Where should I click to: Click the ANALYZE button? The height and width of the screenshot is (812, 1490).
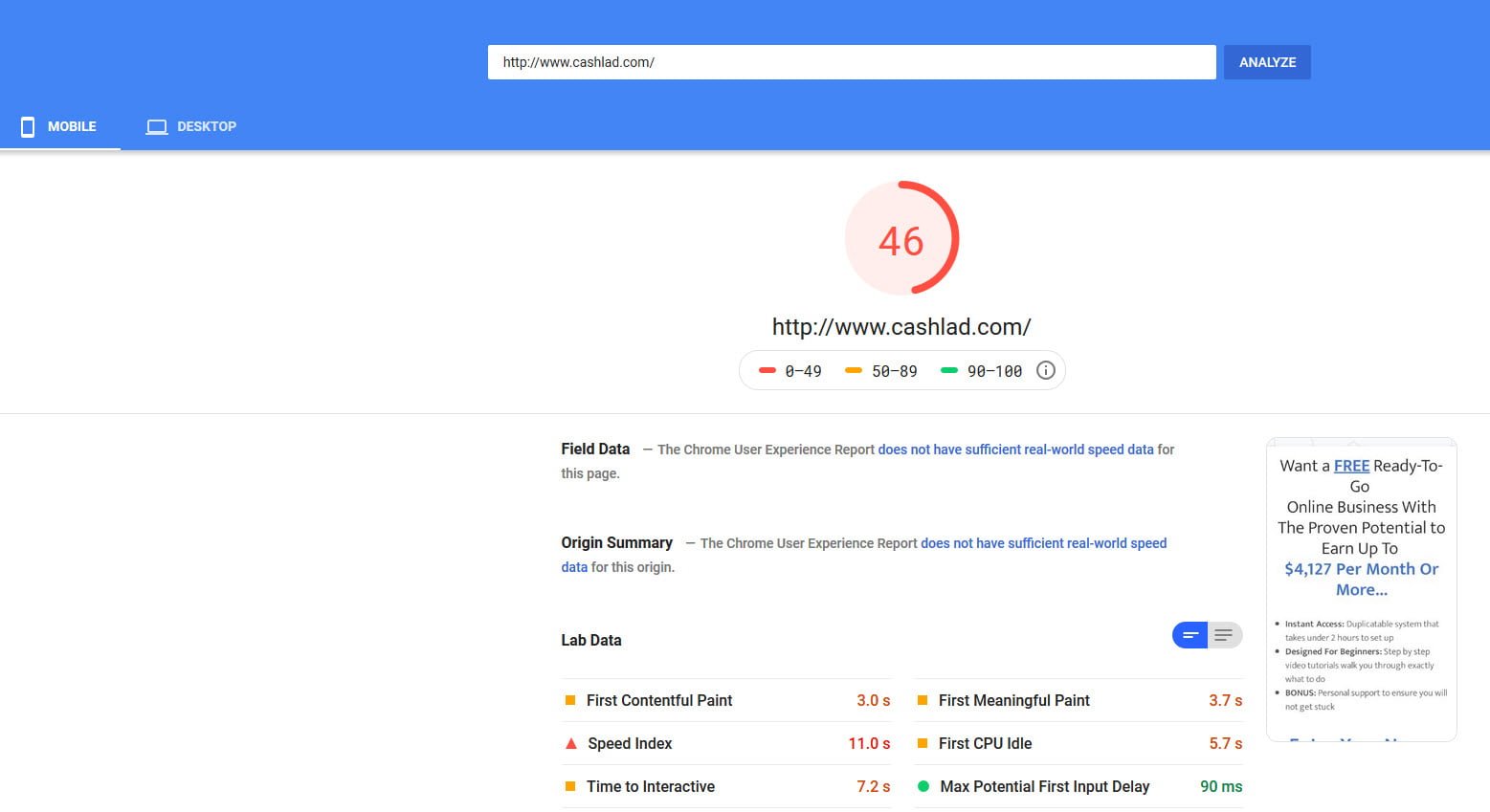click(1266, 61)
